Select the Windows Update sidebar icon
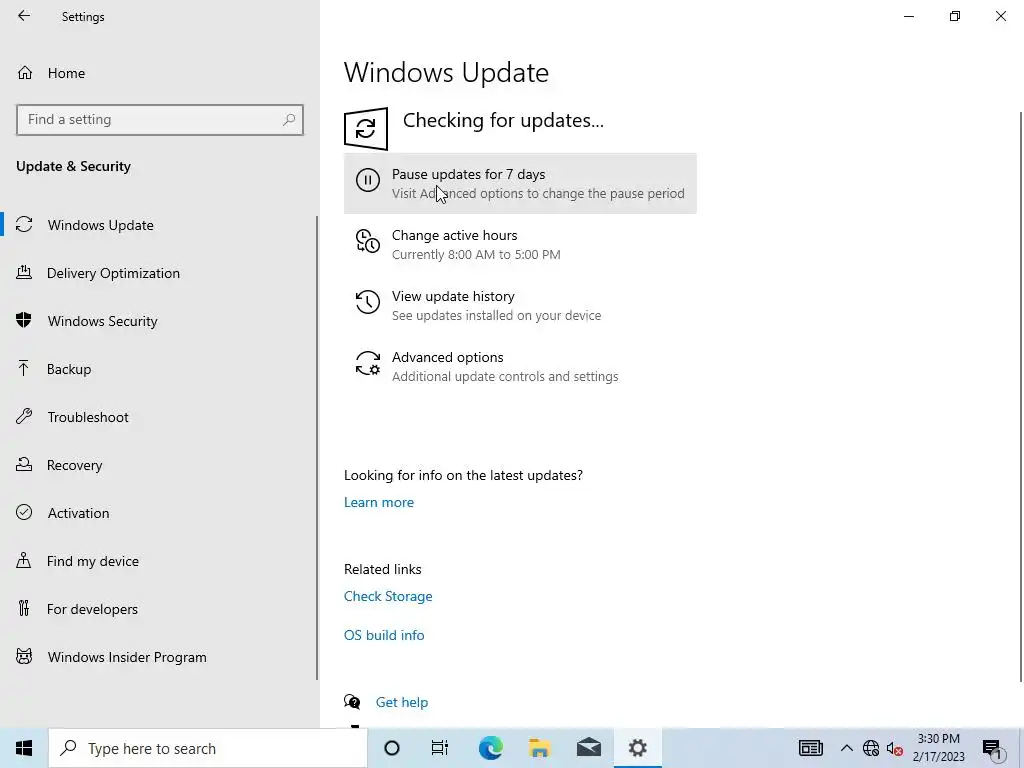 click(x=24, y=225)
